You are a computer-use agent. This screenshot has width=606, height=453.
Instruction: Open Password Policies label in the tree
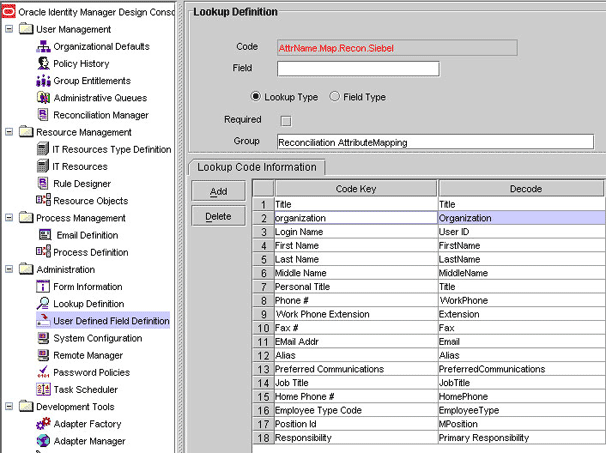91,372
